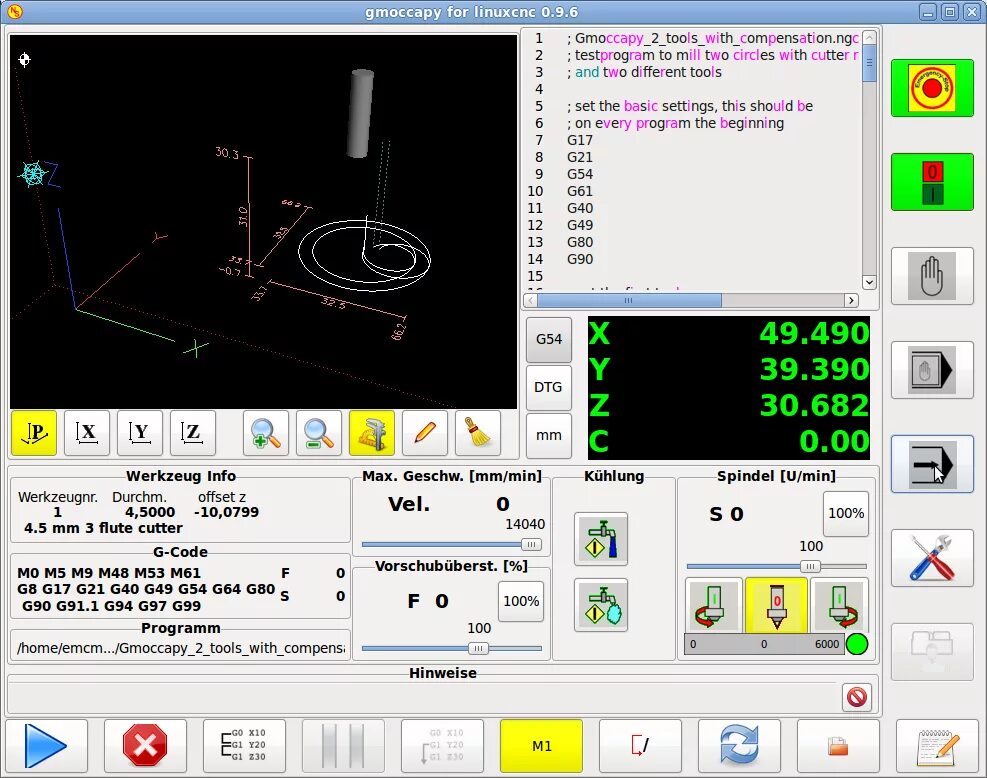Stop the program with red X

[x=145, y=746]
